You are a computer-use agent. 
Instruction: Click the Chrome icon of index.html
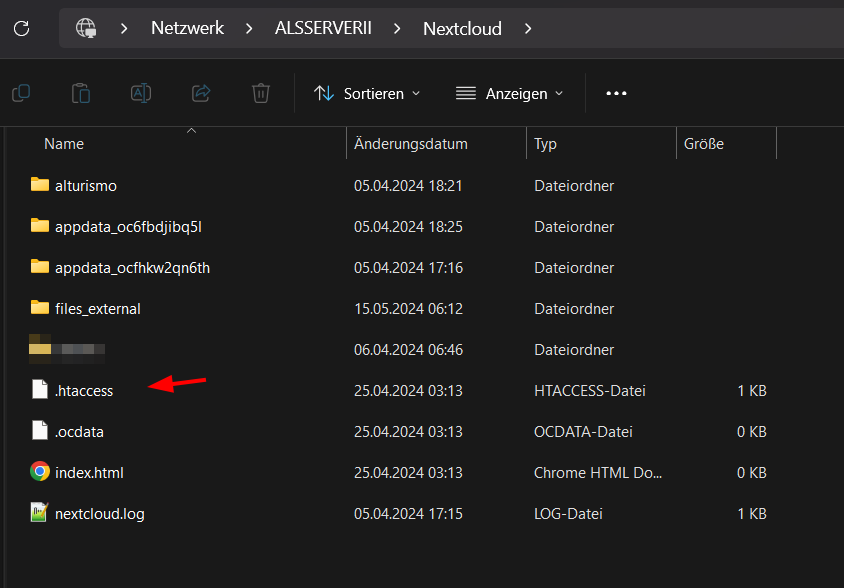40,471
